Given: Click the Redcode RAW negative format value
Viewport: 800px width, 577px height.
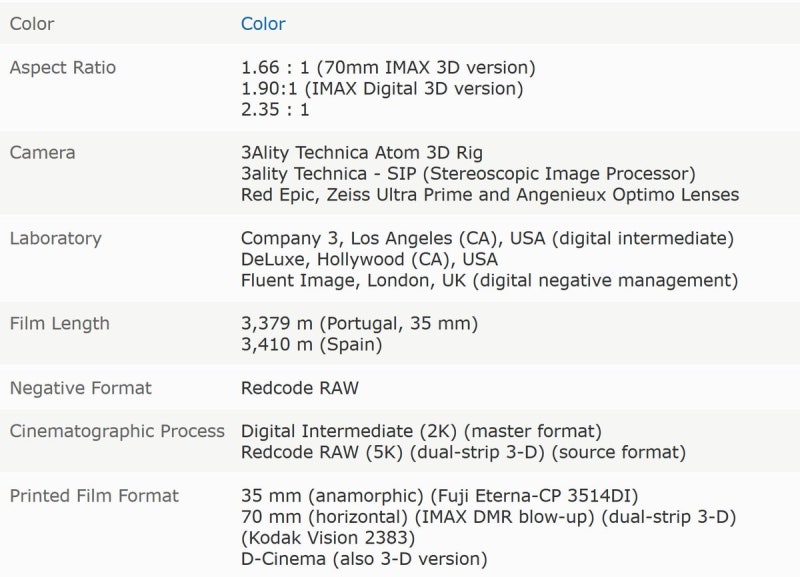Looking at the screenshot, I should tap(300, 388).
